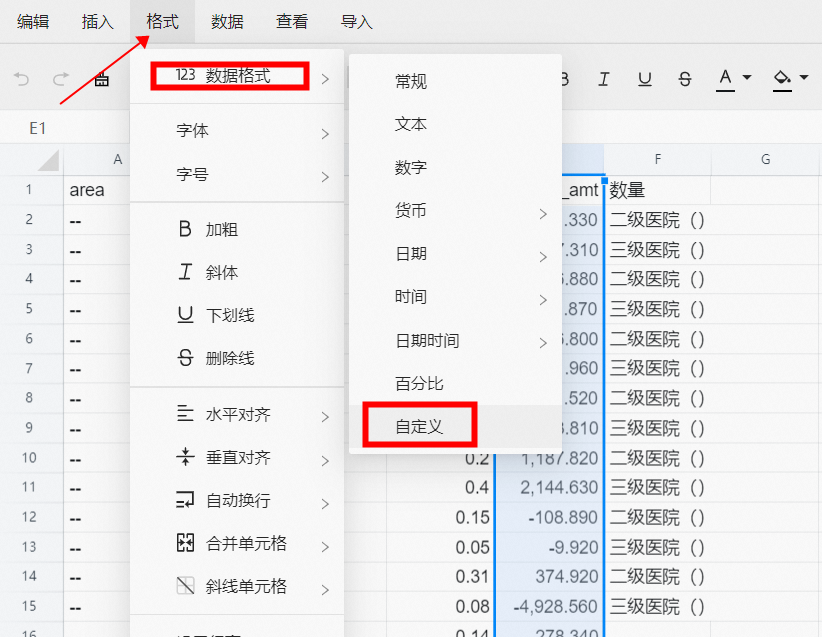Click the E1 cell name box

(x=38, y=128)
